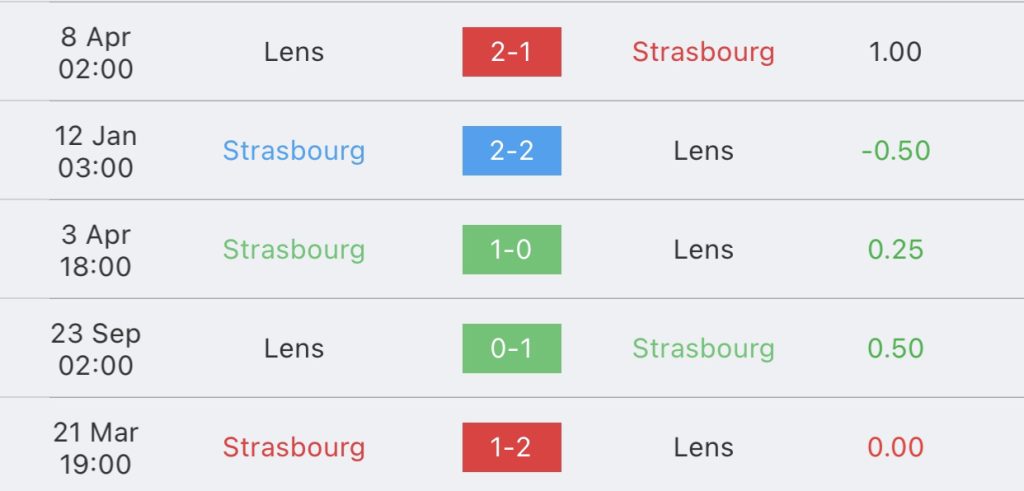
Task: Click the green 1-0 score badge
Action: 511,250
